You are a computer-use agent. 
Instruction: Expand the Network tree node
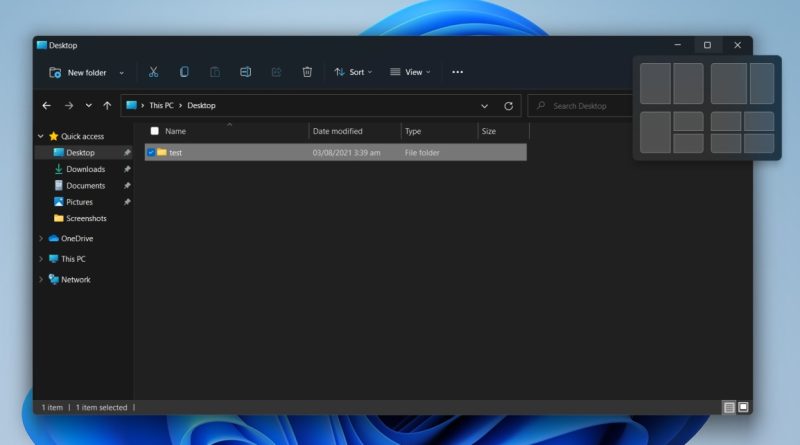pyautogui.click(x=41, y=279)
